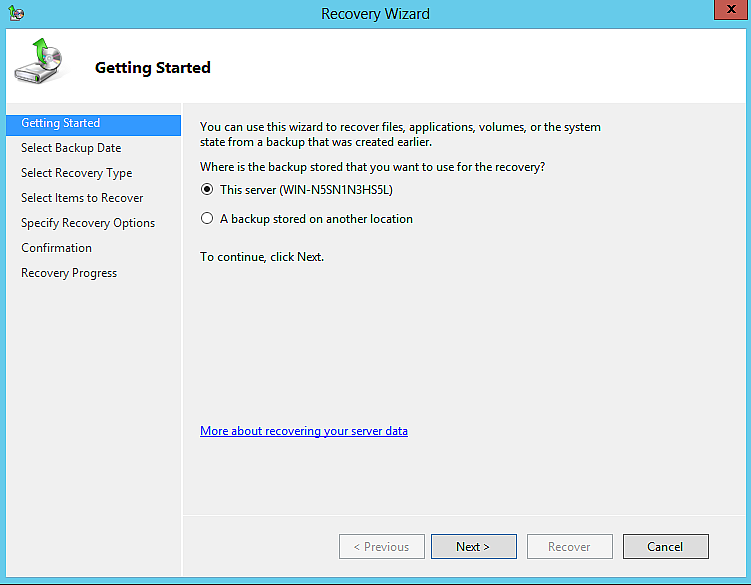The height and width of the screenshot is (585, 751).
Task: Open Specify Recovery Options step
Action: (x=88, y=223)
